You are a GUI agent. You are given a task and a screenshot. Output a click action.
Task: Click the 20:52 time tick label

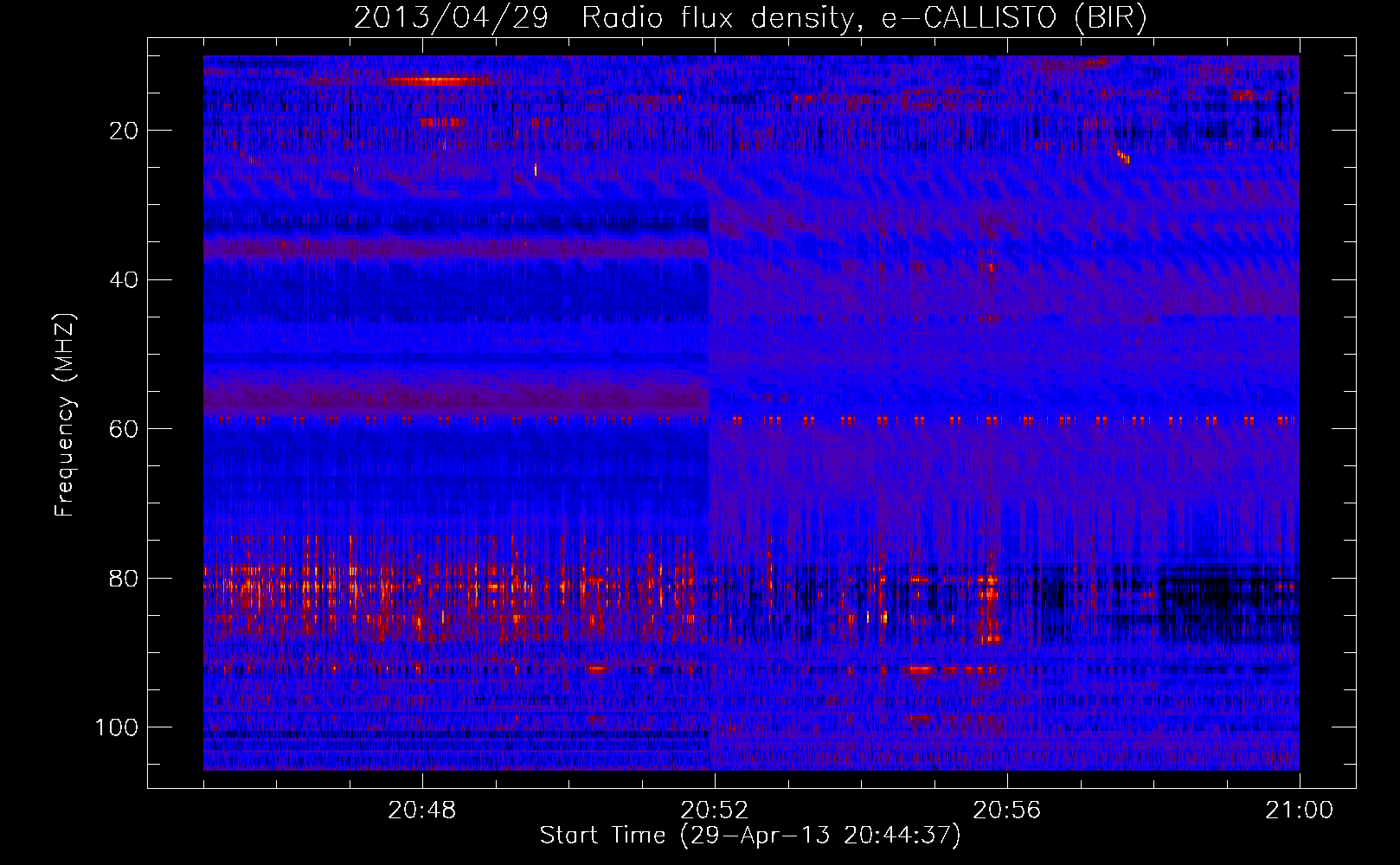[x=715, y=811]
